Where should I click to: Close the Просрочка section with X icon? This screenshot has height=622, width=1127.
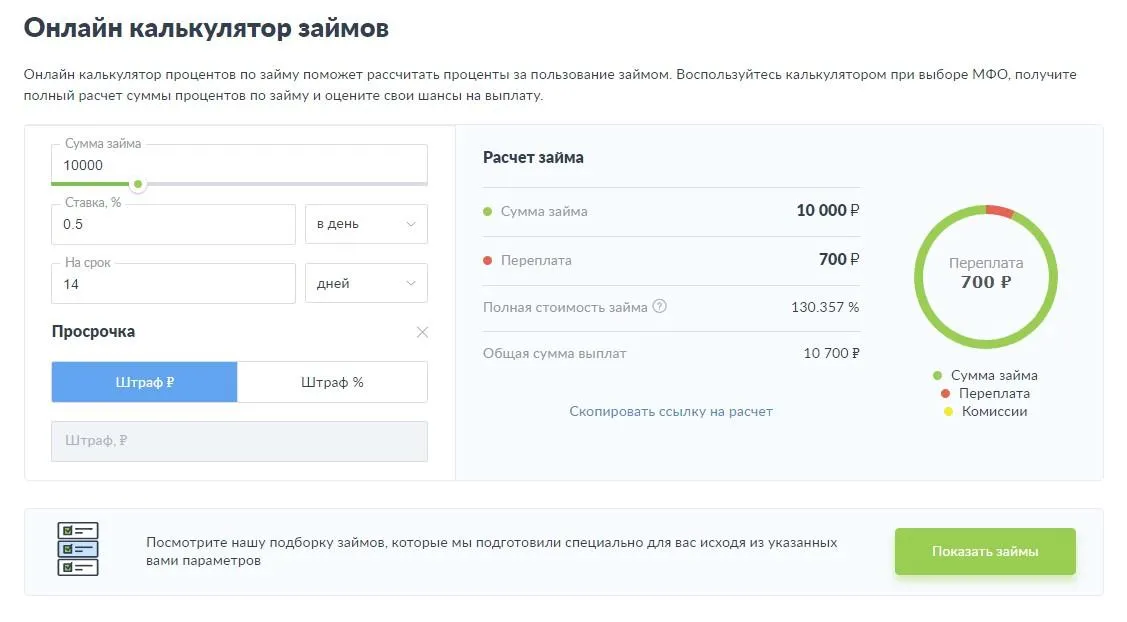422,332
